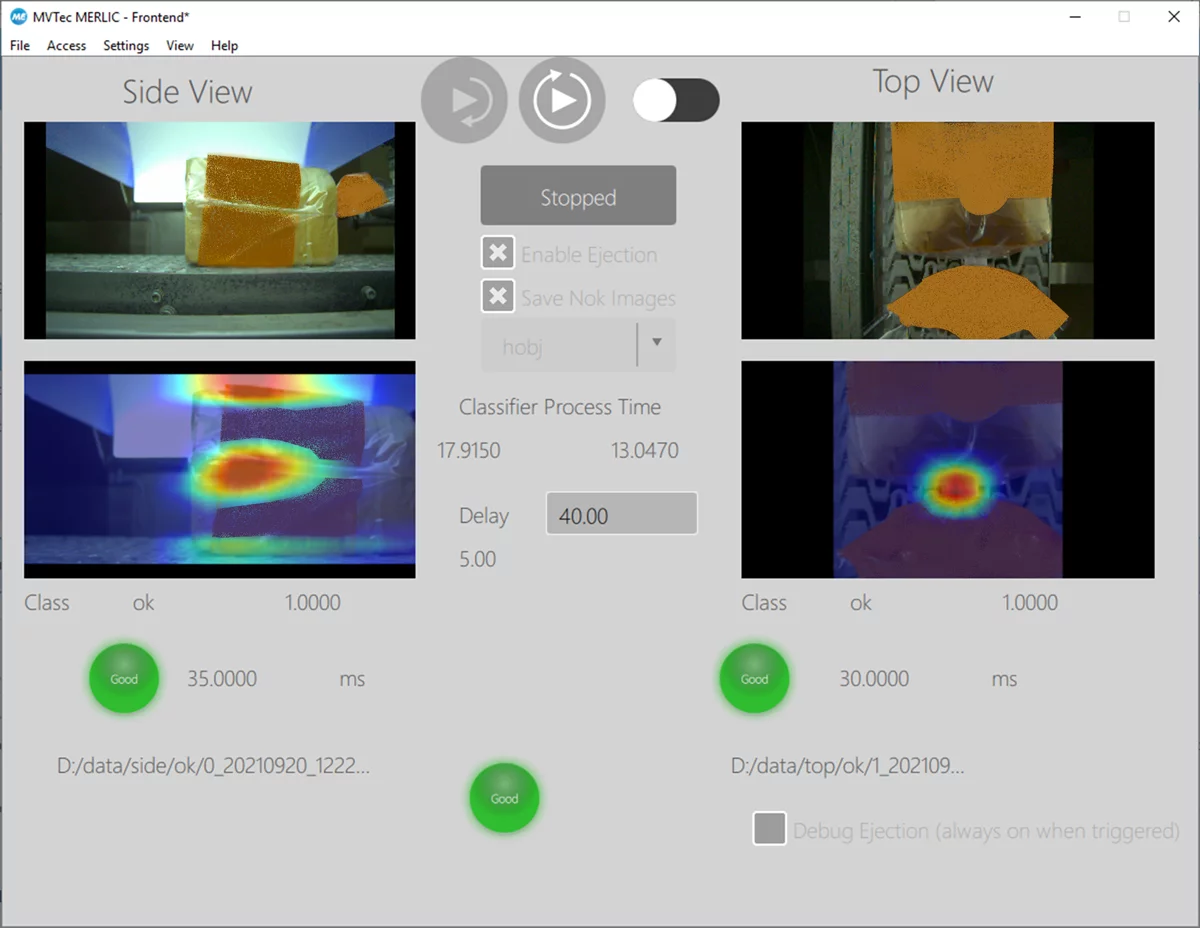Flip the dark toggle switch beside play buttons
Image resolution: width=1200 pixels, height=928 pixels.
tap(676, 100)
